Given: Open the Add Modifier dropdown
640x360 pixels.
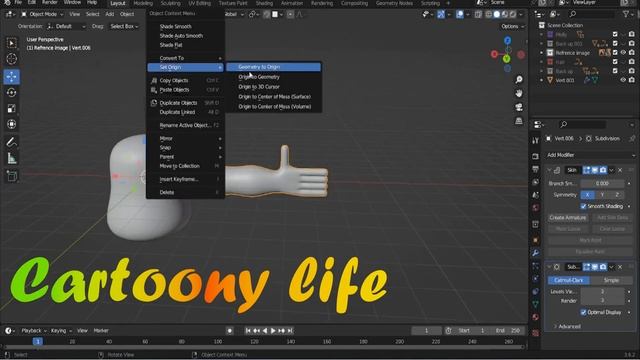Looking at the screenshot, I should click(591, 155).
